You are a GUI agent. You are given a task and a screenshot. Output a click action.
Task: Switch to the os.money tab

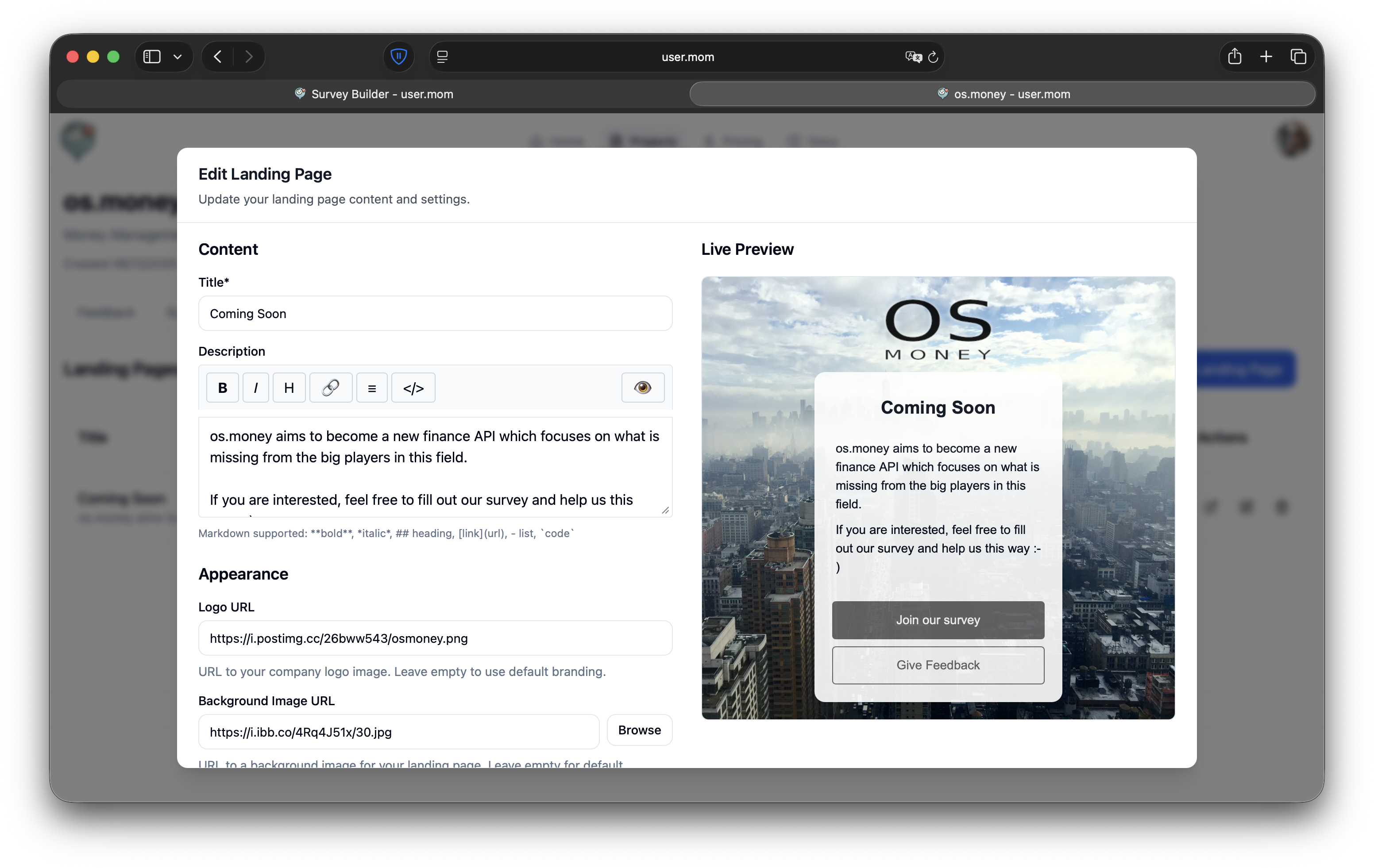pos(1004,94)
